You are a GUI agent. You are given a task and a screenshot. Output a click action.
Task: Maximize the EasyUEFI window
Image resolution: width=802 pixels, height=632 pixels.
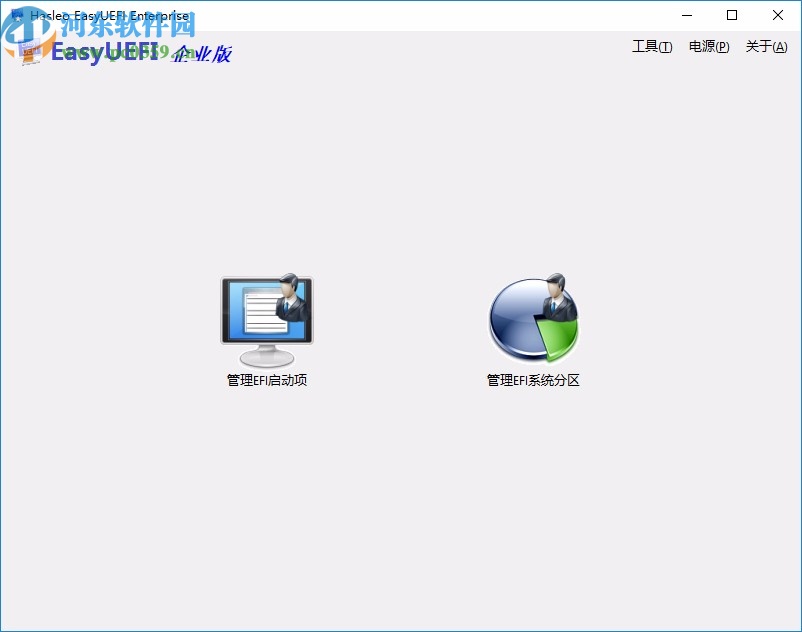pyautogui.click(x=731, y=15)
